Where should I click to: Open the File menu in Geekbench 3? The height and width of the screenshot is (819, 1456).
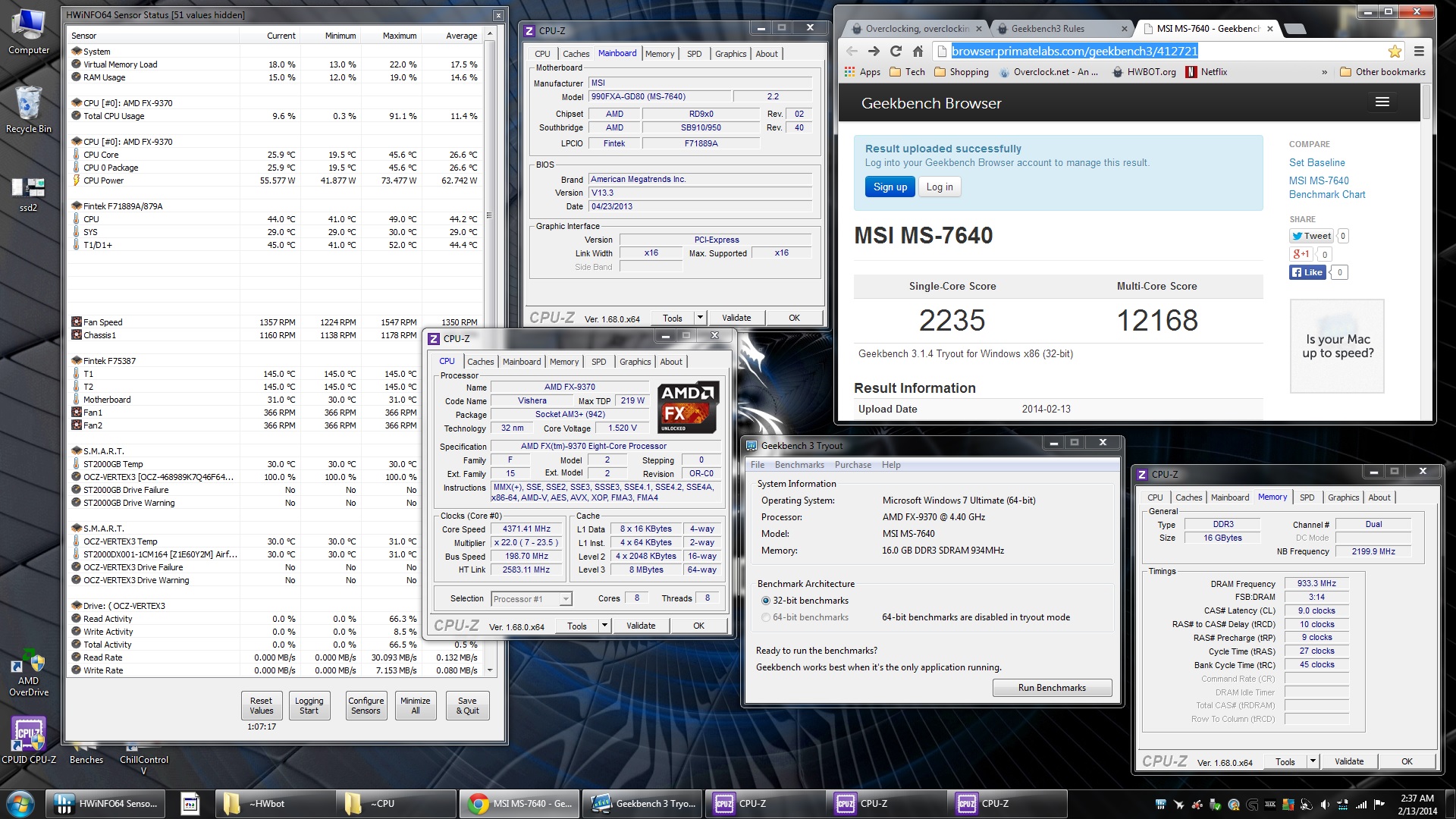(x=758, y=465)
